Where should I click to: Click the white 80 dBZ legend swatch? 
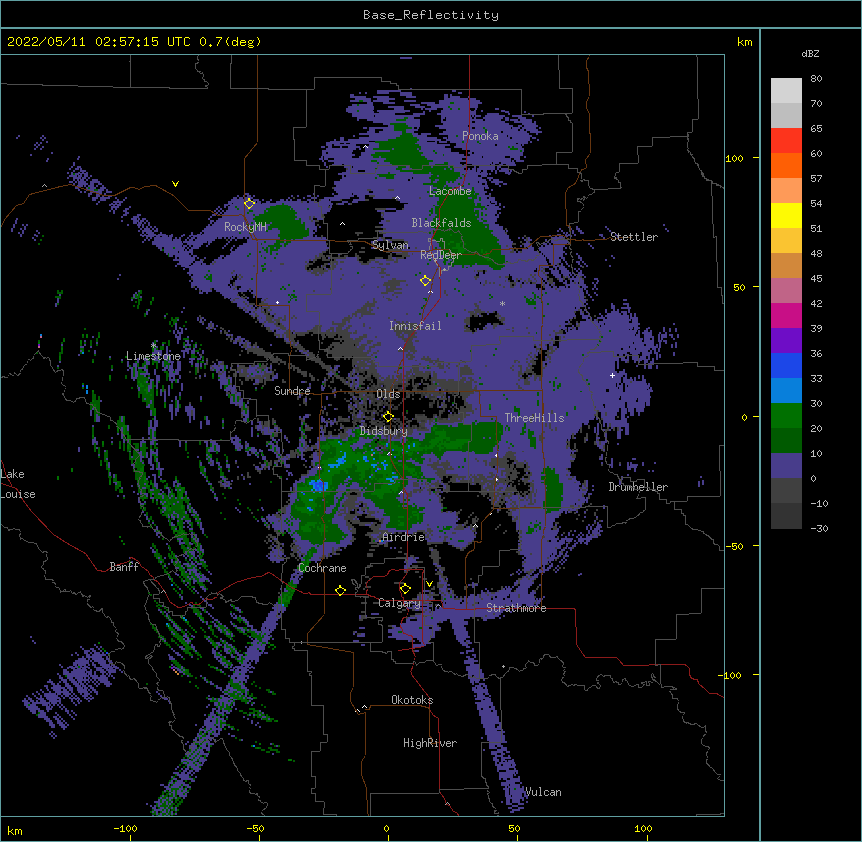[786, 91]
